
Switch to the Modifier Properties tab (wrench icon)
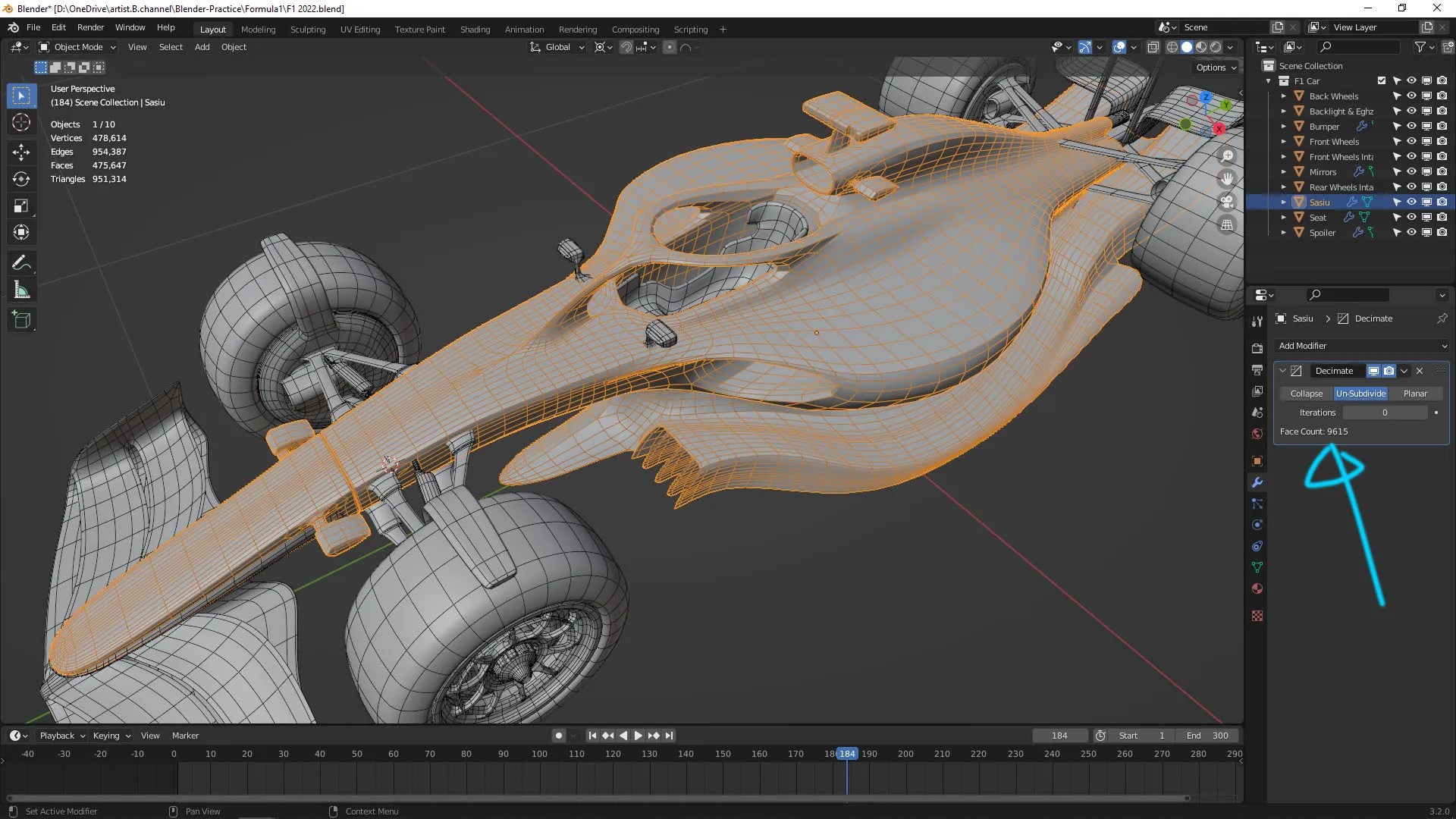(x=1257, y=482)
